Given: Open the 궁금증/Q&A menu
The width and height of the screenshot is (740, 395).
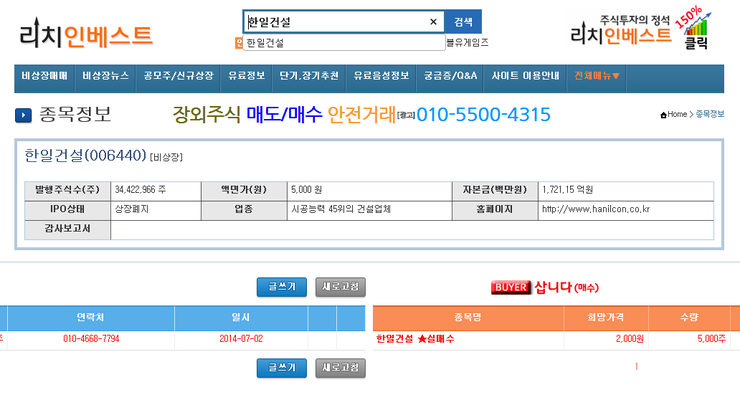Looking at the screenshot, I should click(x=450, y=76).
